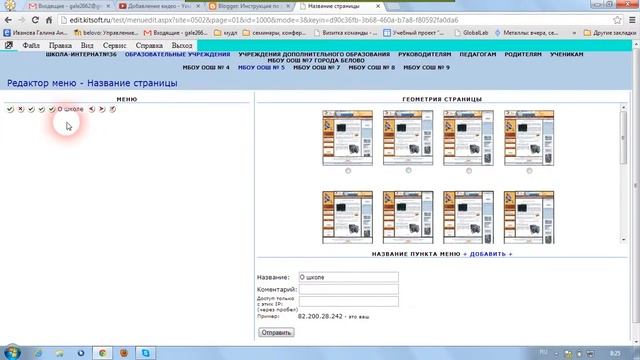Select the radio under the first top-row layout
Viewport: 640px width, 360px height.
[x=348, y=171]
